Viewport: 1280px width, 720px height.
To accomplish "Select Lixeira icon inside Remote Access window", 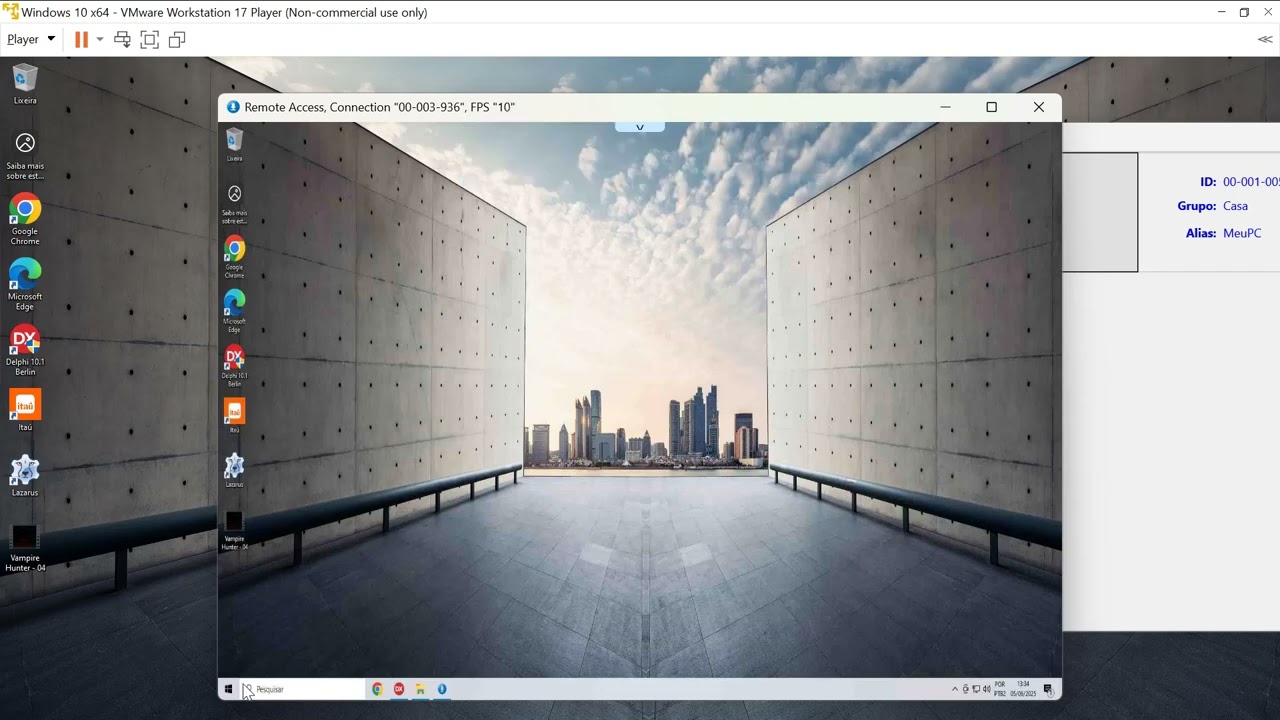I will tap(234, 144).
